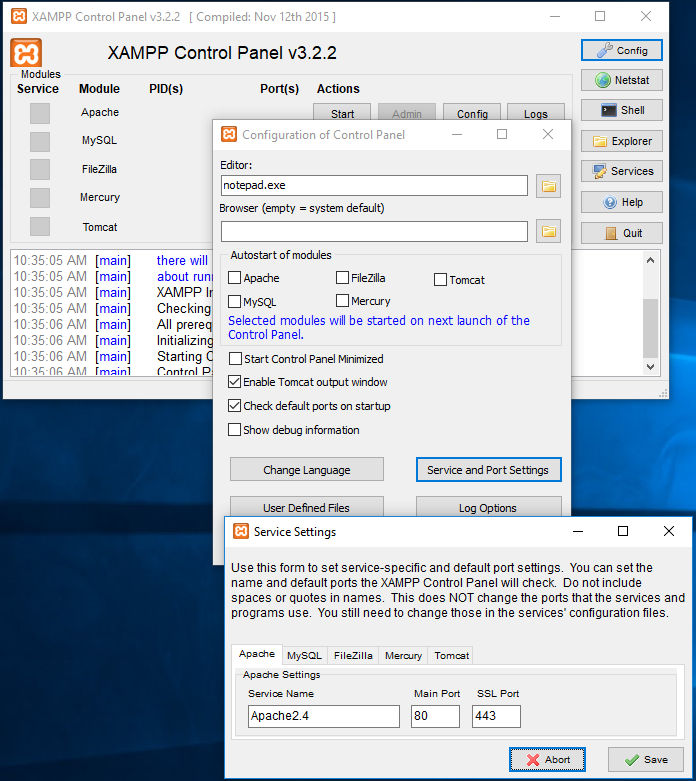Image resolution: width=696 pixels, height=781 pixels.
Task: Toggle Mercury service install box
Action: click(40, 198)
